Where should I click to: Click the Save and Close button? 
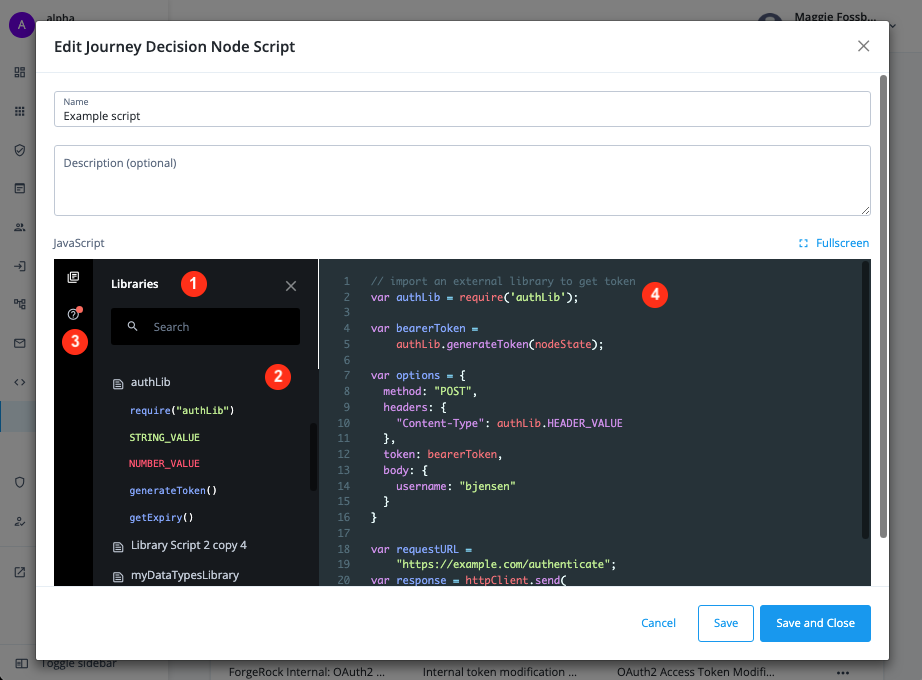coord(815,622)
